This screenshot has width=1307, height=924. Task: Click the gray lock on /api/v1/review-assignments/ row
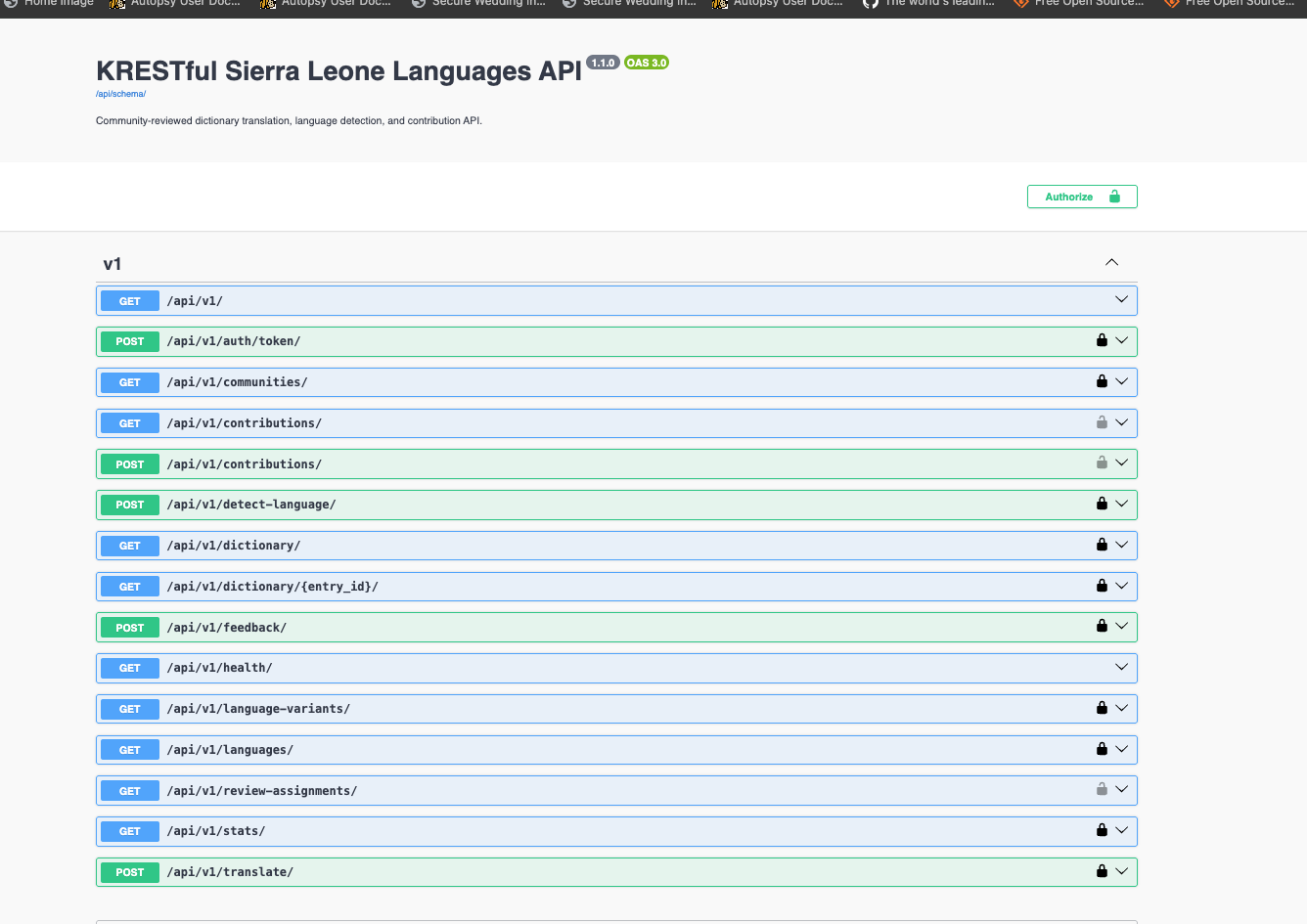point(1102,789)
